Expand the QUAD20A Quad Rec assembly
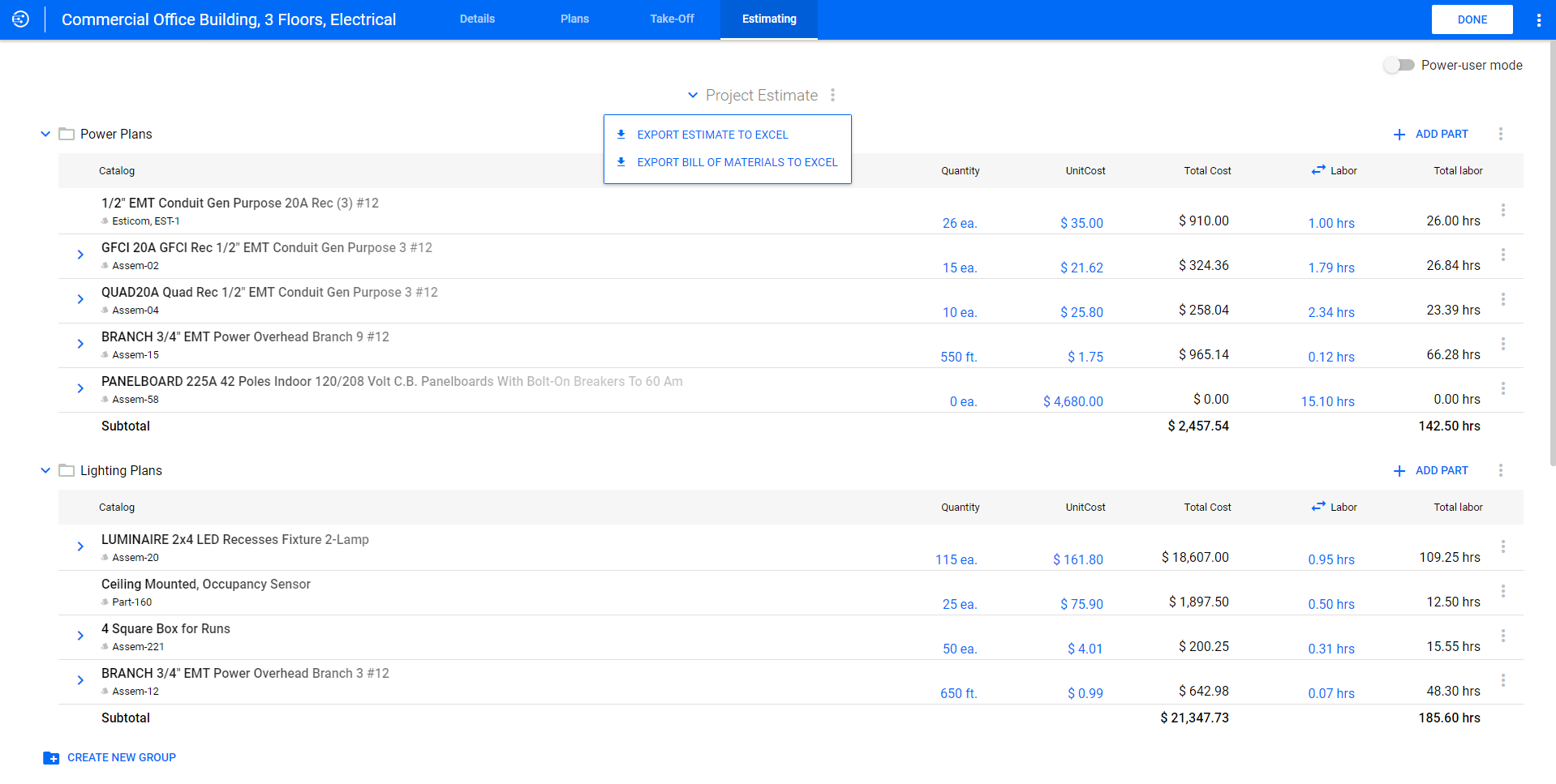 pyautogui.click(x=80, y=299)
